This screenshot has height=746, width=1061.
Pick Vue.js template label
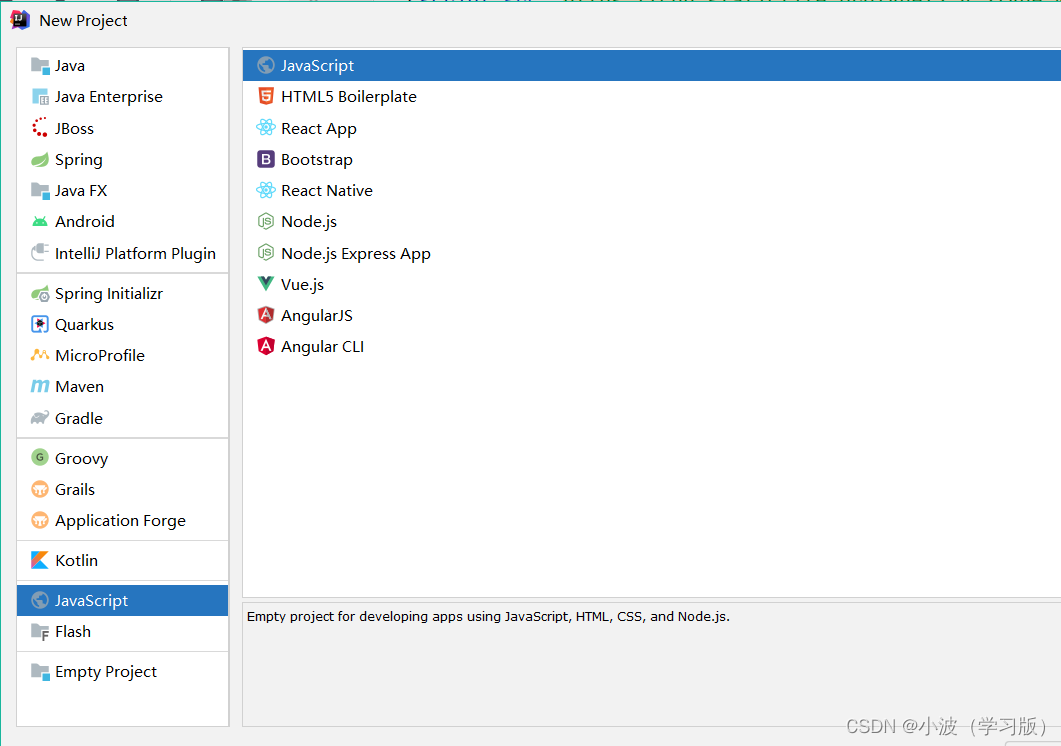tap(302, 284)
